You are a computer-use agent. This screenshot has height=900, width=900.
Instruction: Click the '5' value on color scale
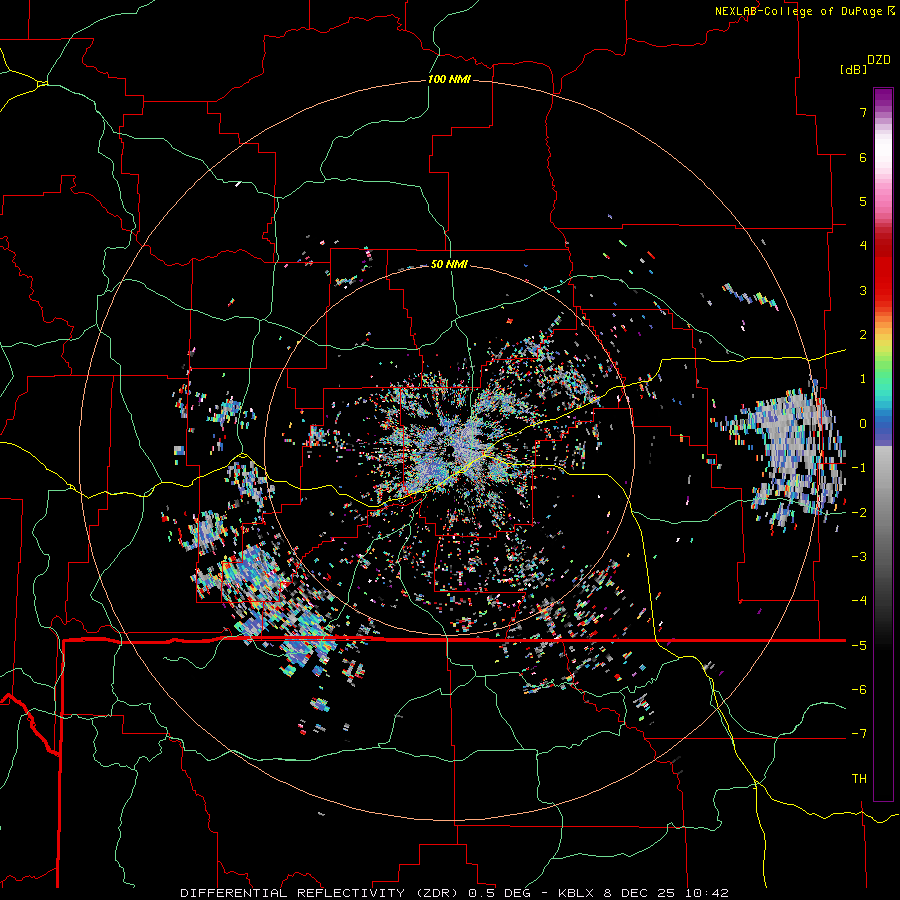coord(863,201)
